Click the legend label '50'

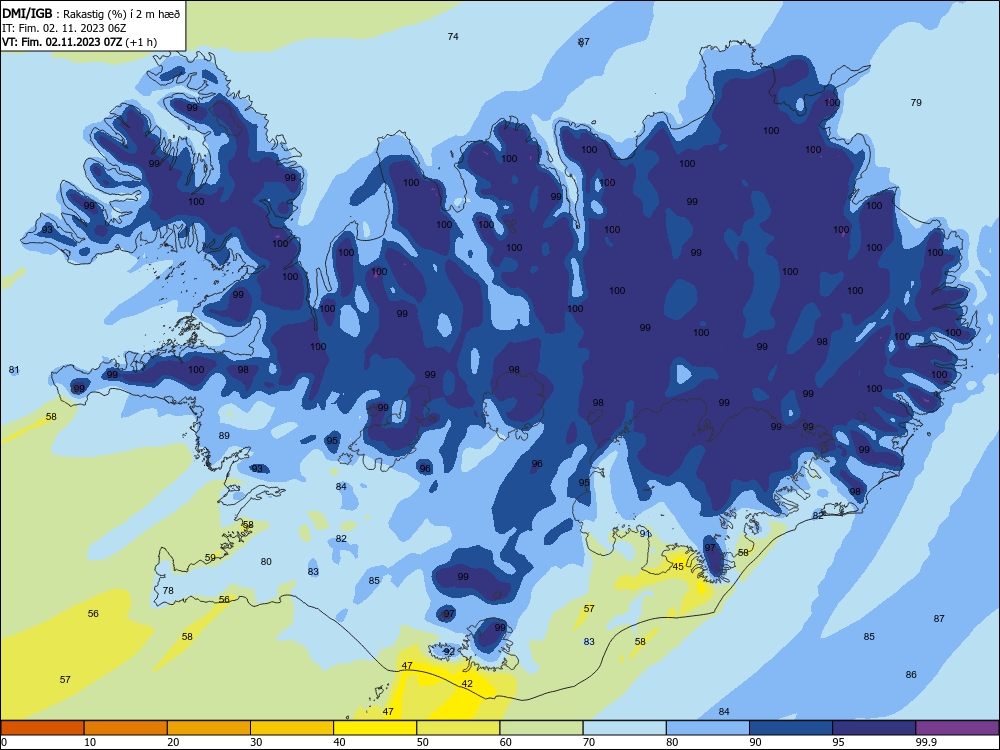coord(423,742)
